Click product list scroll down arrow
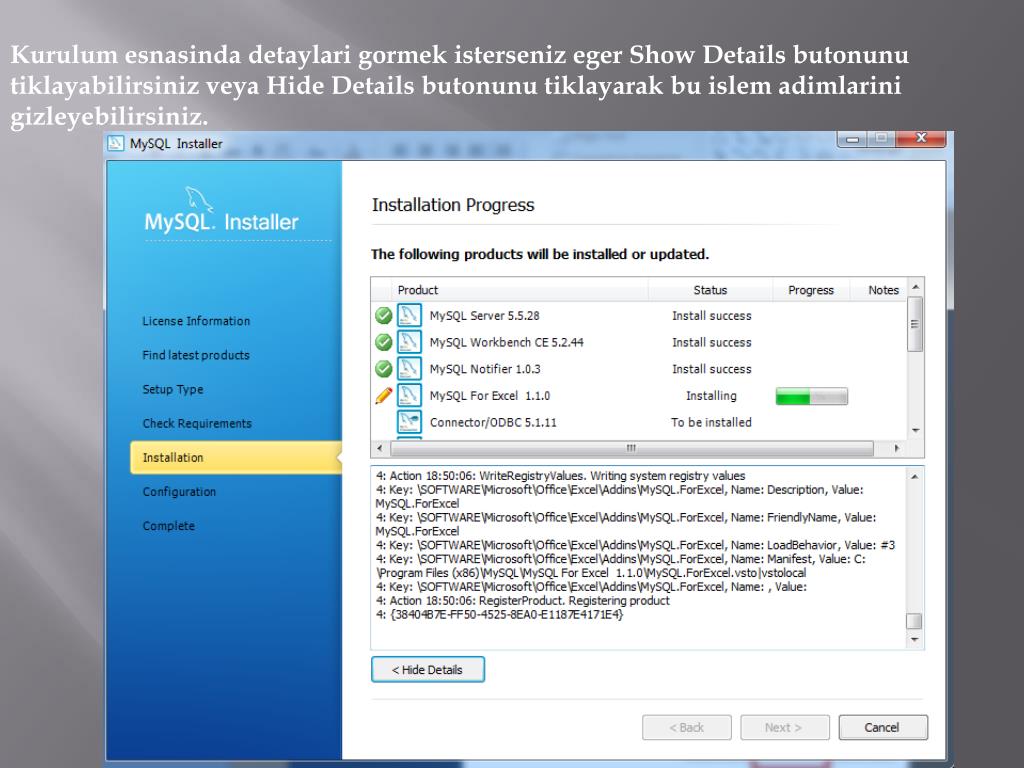 pyautogui.click(x=916, y=430)
